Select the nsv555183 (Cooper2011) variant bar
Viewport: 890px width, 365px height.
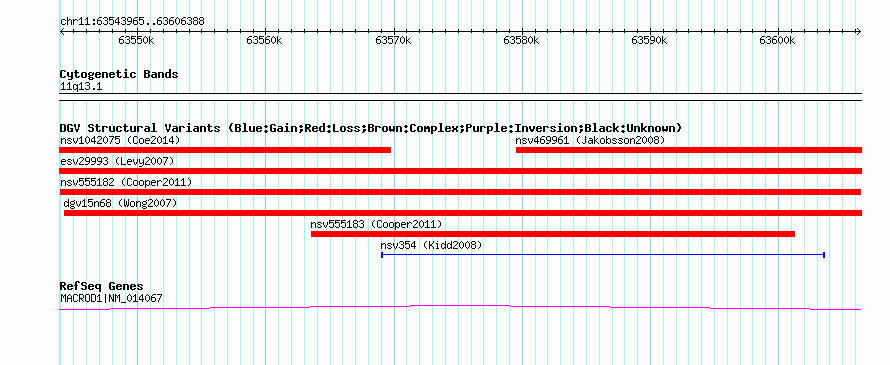click(553, 234)
